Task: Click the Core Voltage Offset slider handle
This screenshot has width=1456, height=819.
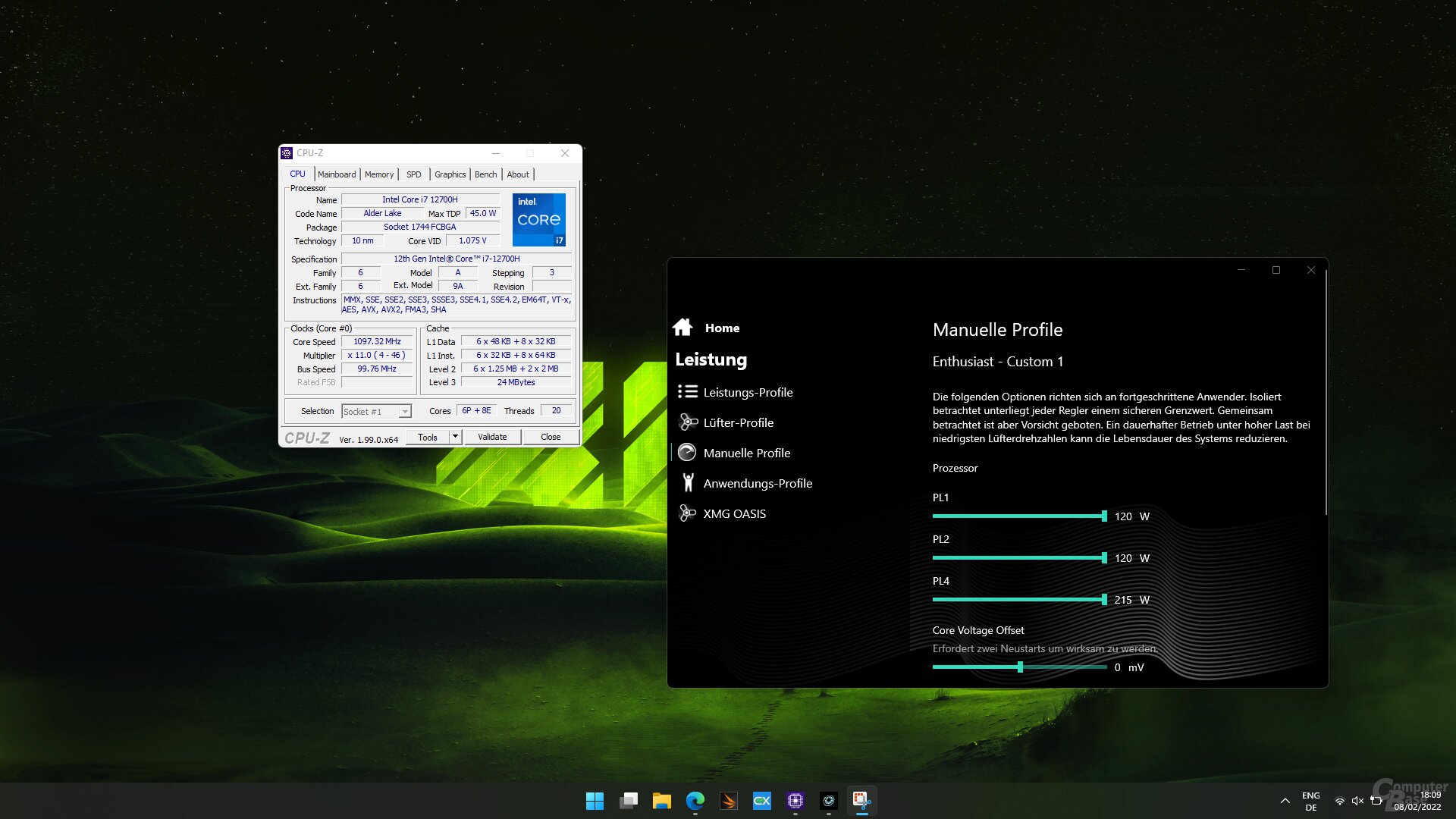Action: [x=1020, y=667]
